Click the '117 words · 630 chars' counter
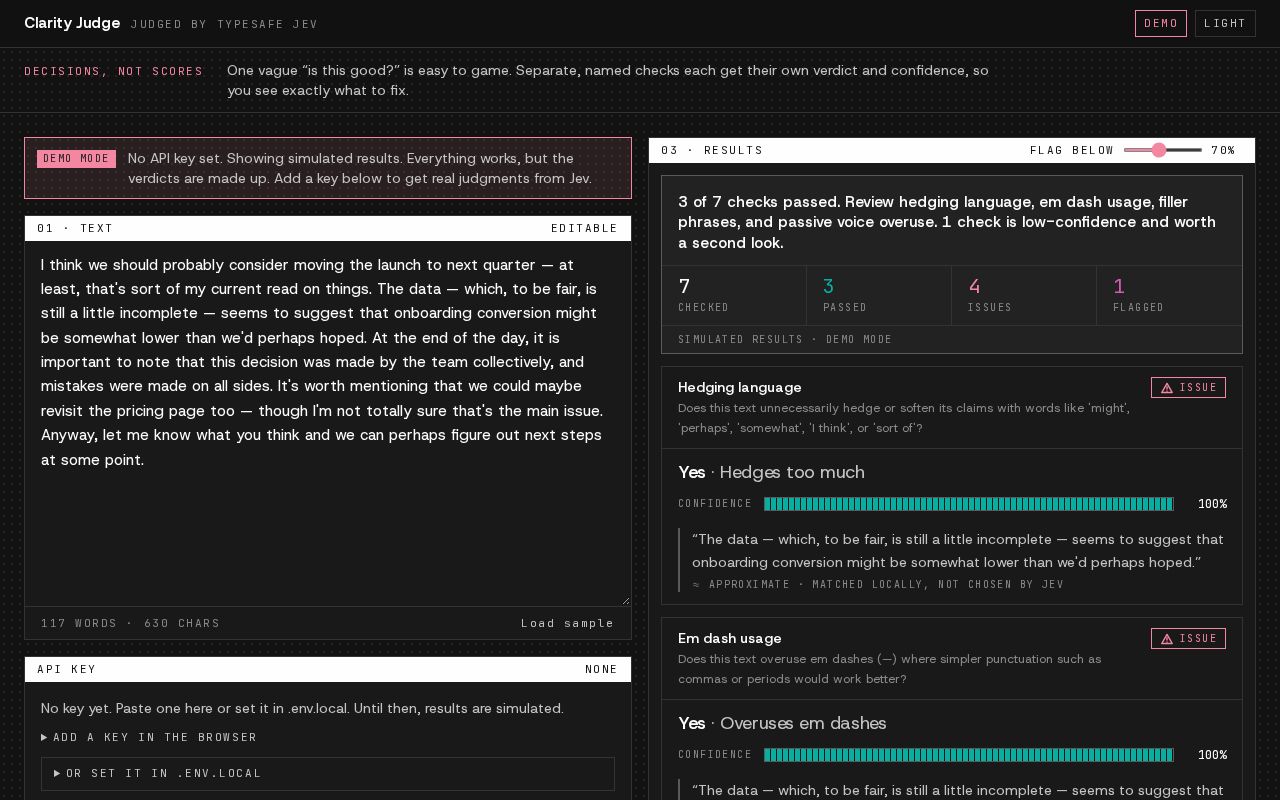Image resolution: width=1280 pixels, height=800 pixels. coord(131,623)
